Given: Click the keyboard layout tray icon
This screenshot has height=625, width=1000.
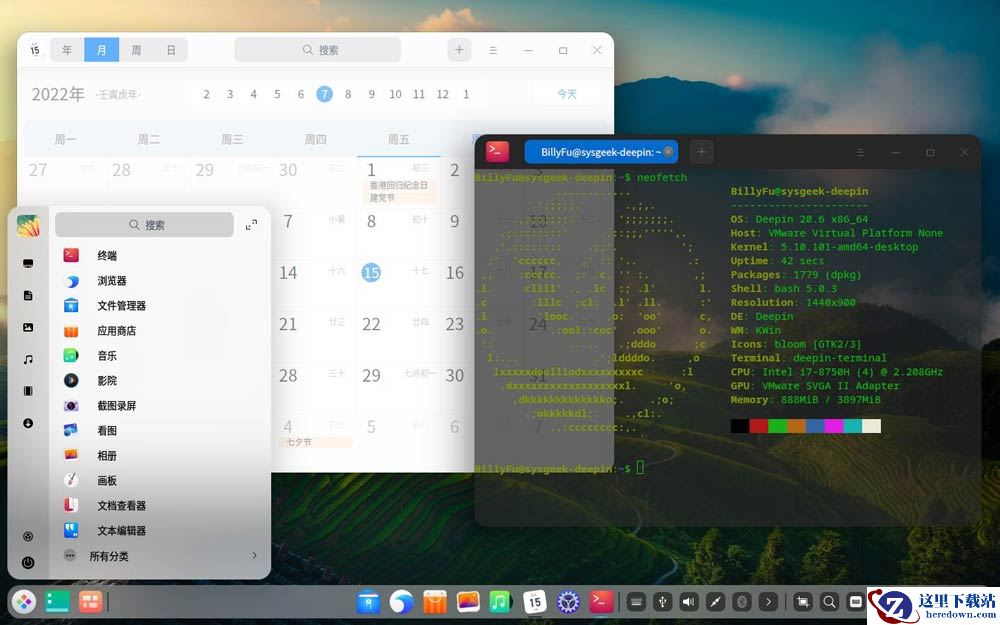Looking at the screenshot, I should 636,601.
